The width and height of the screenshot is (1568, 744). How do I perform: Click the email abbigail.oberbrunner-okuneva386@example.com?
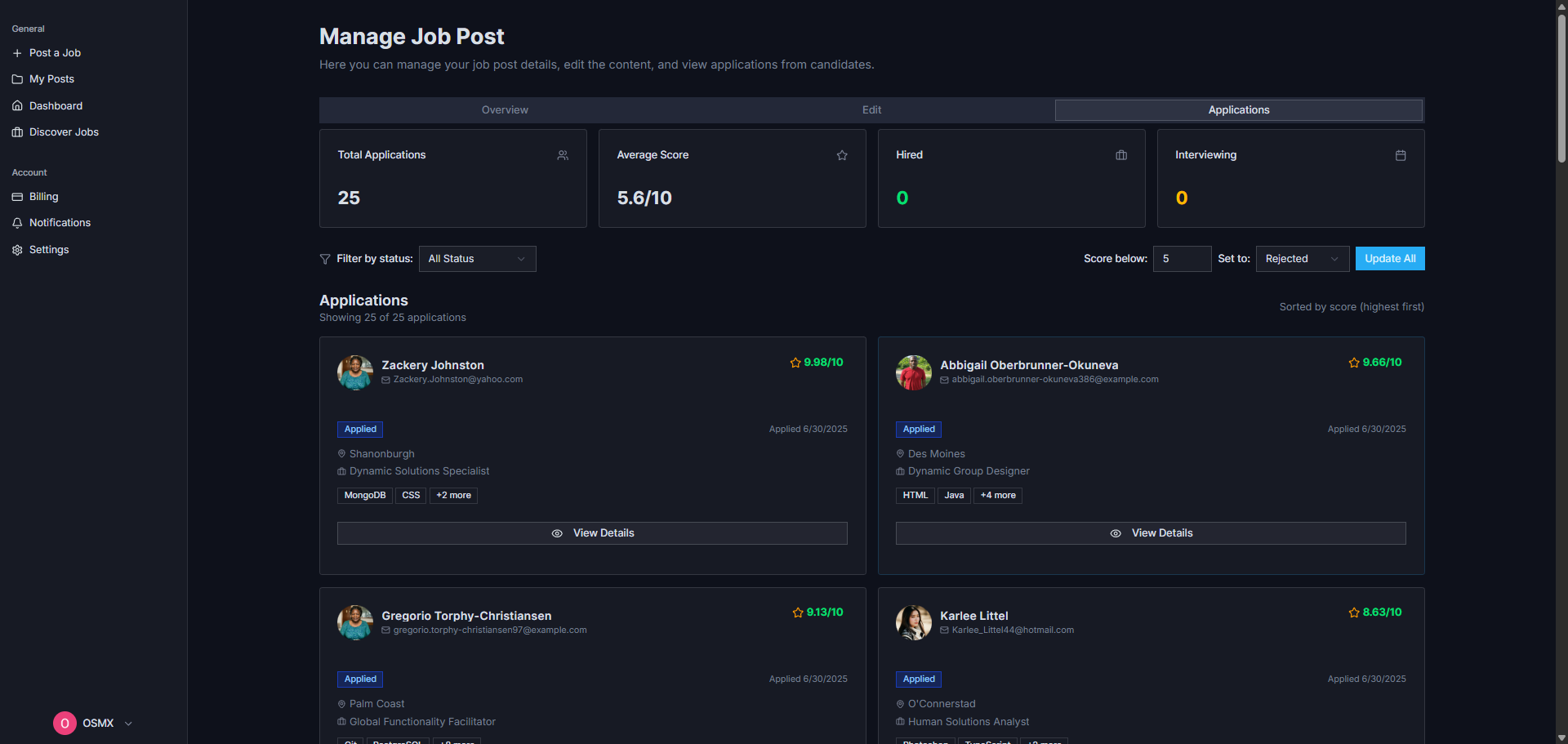tap(1055, 380)
